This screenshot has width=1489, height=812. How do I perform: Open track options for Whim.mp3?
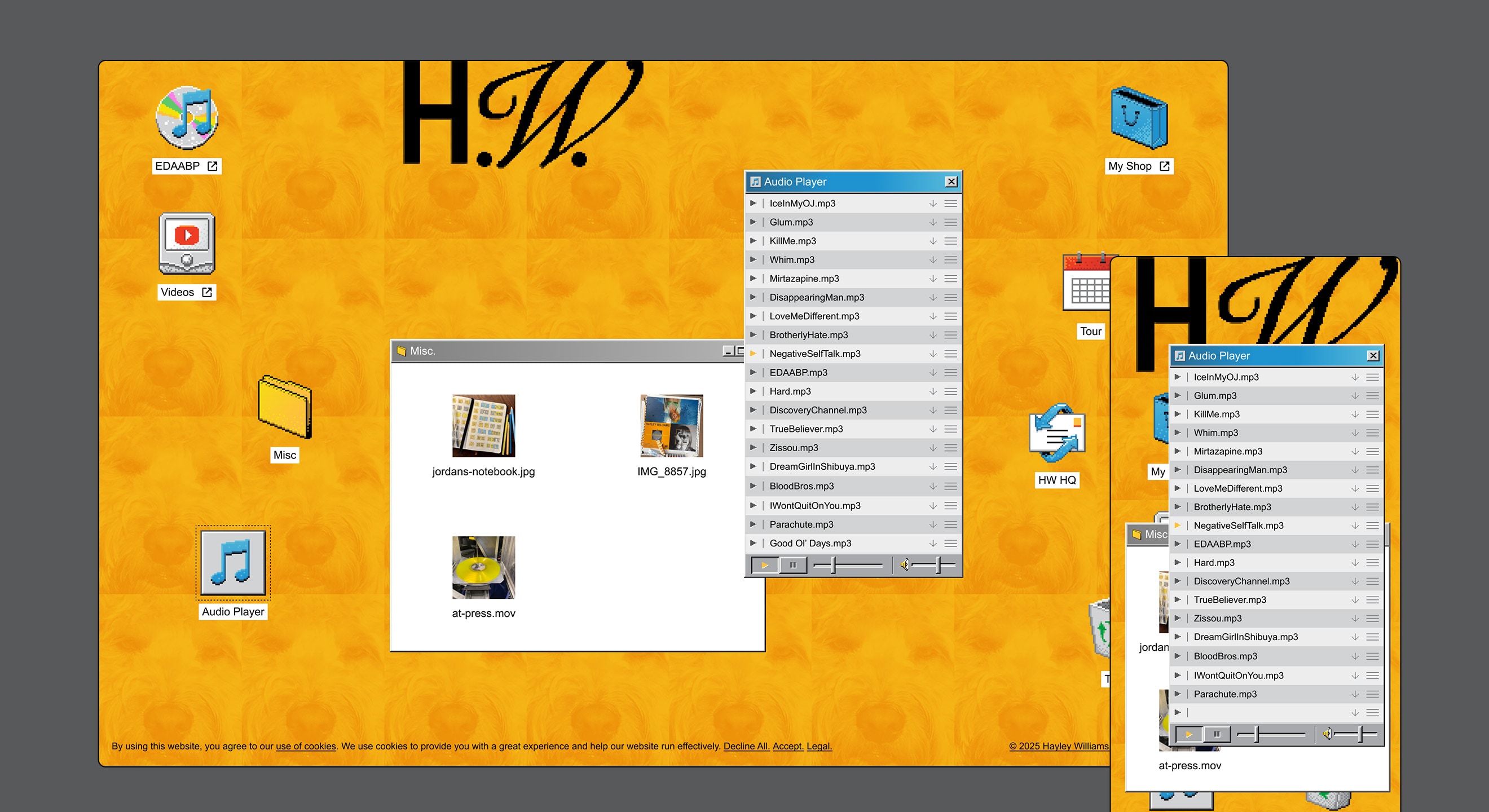coord(951,259)
